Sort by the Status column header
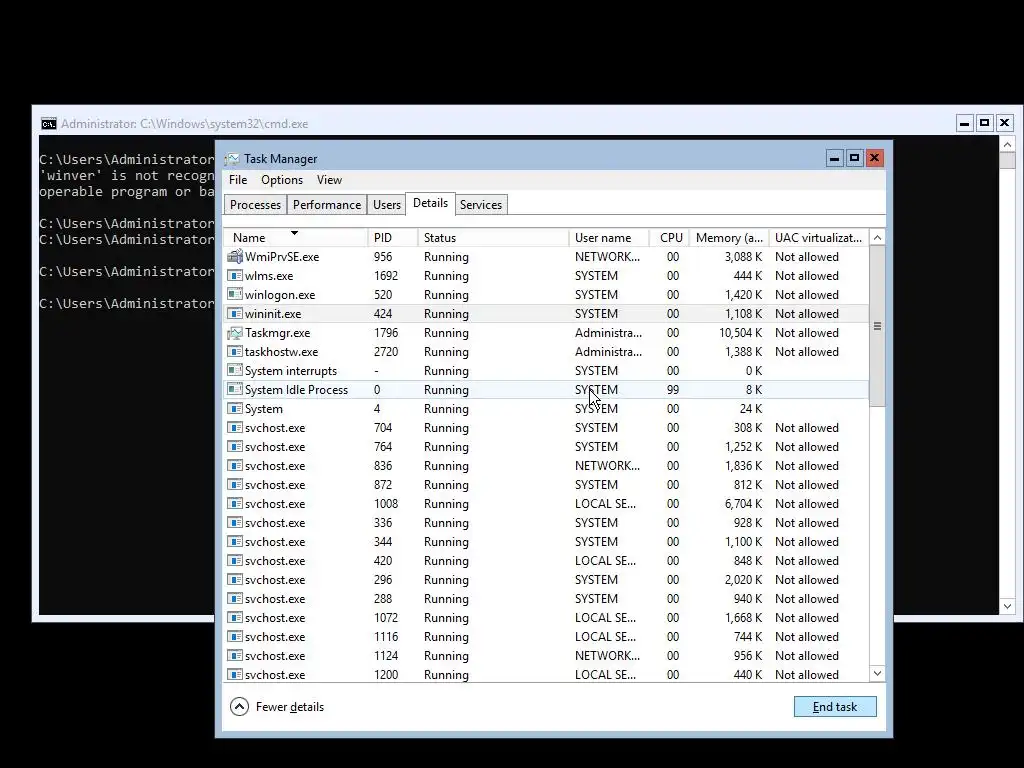The height and width of the screenshot is (768, 1024). tap(493, 238)
